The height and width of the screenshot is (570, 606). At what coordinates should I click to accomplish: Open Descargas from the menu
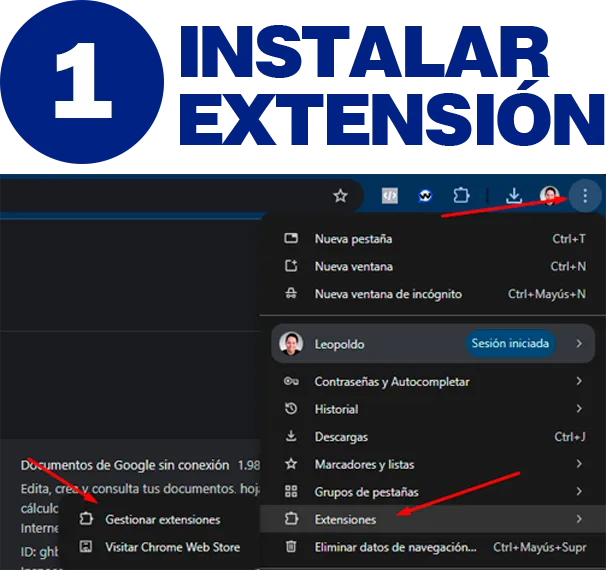point(341,437)
